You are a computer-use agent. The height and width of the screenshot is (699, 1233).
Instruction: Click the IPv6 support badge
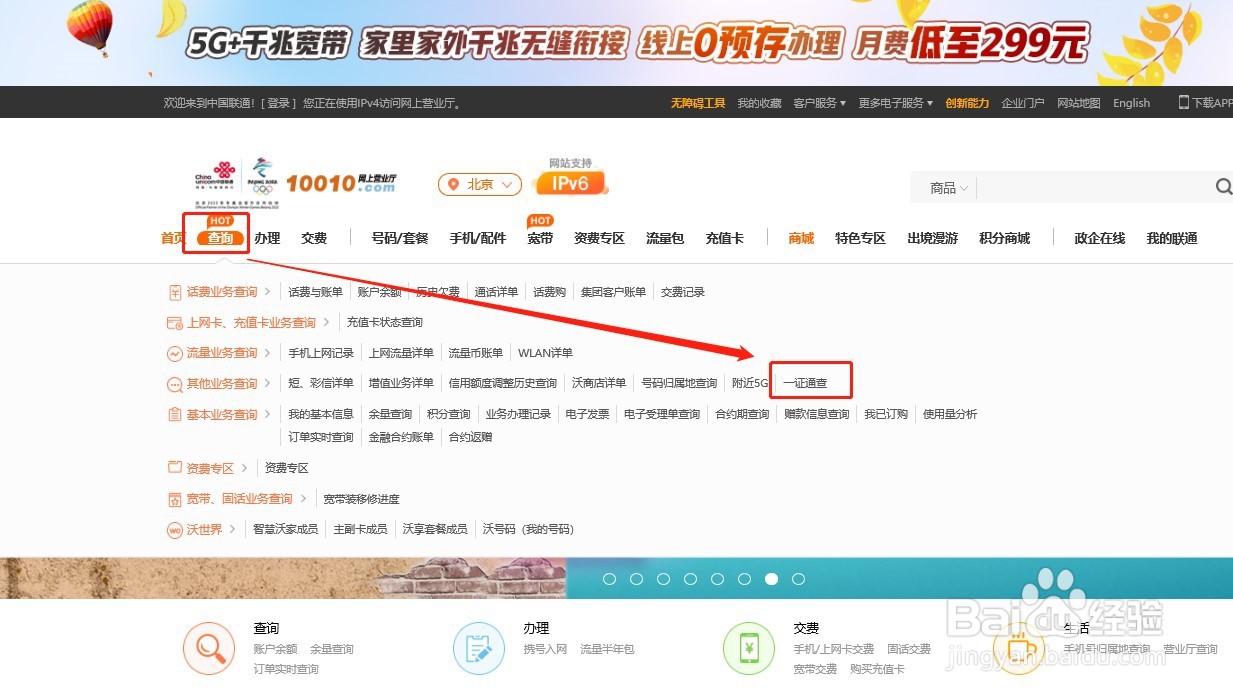[572, 177]
